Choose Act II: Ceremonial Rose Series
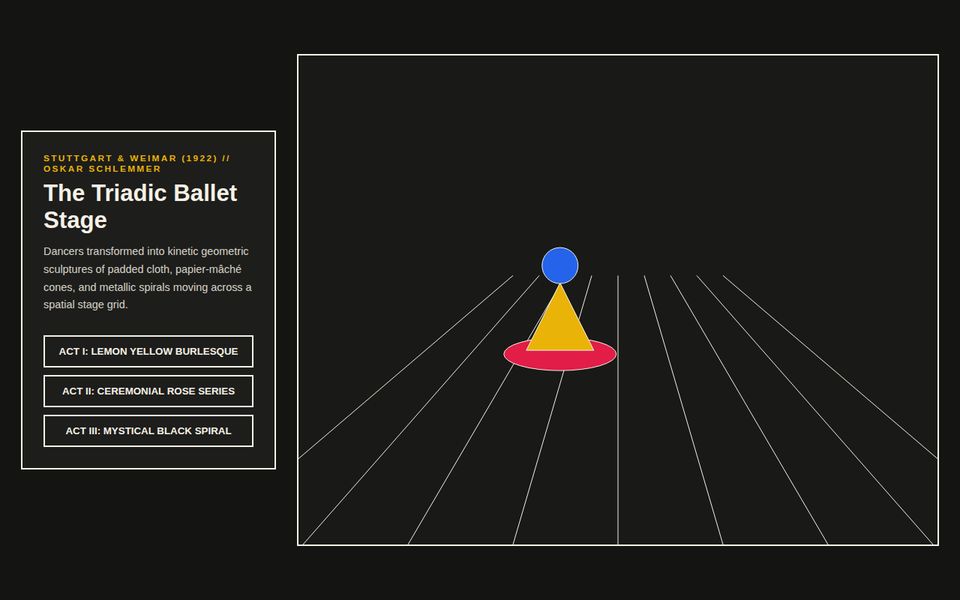Viewport: 960px width, 600px height. point(148,391)
